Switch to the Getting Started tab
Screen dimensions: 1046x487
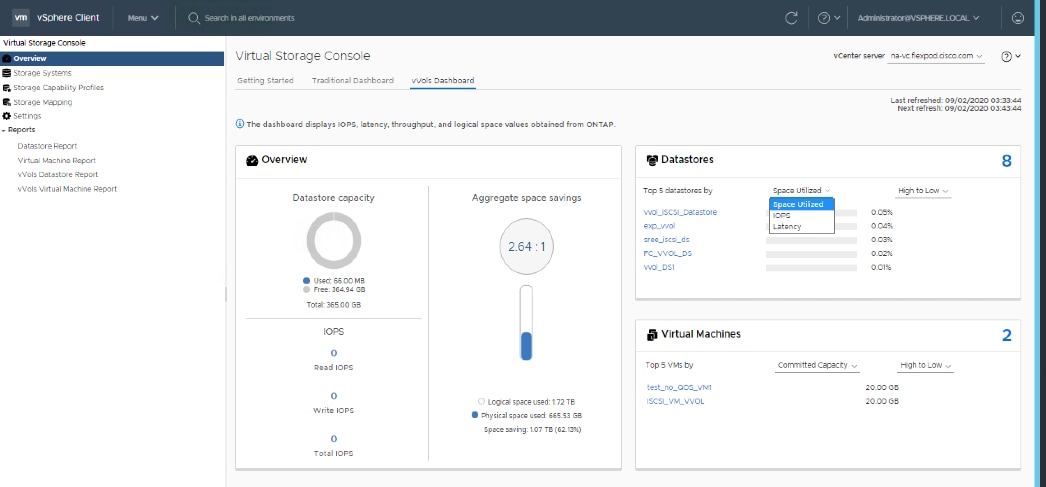point(266,81)
